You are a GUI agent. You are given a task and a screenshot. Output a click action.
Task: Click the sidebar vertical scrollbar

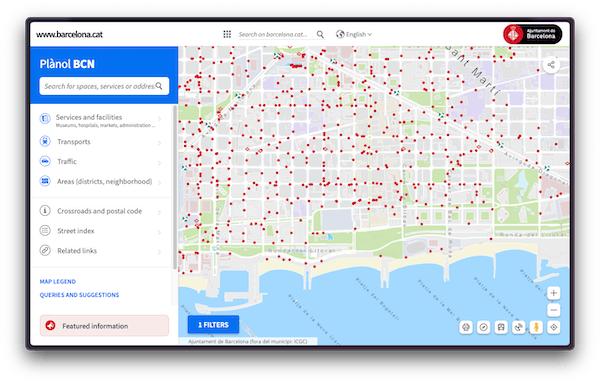pyautogui.click(x=175, y=187)
